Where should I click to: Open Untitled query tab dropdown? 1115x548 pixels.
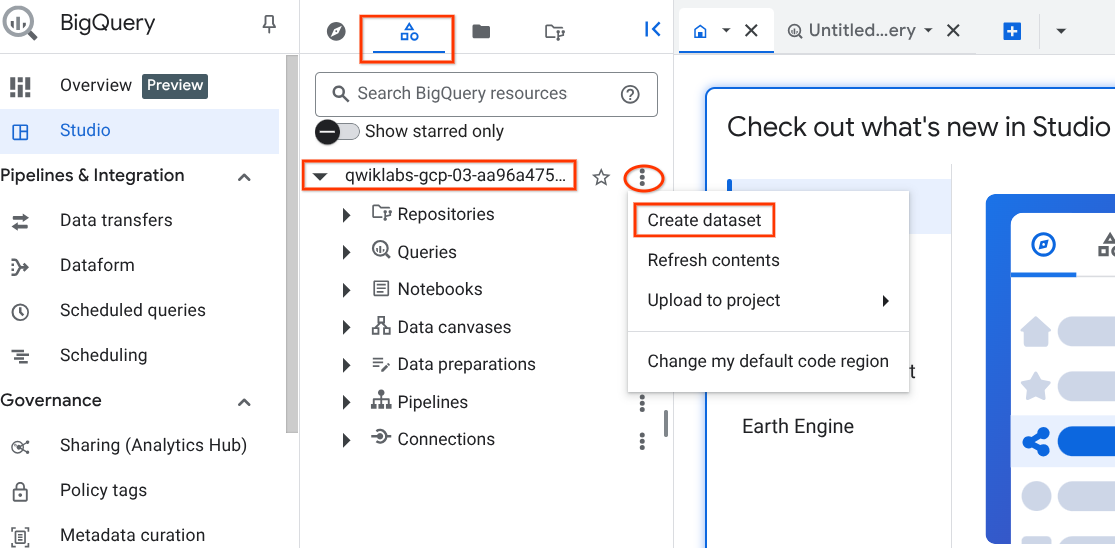[x=928, y=31]
